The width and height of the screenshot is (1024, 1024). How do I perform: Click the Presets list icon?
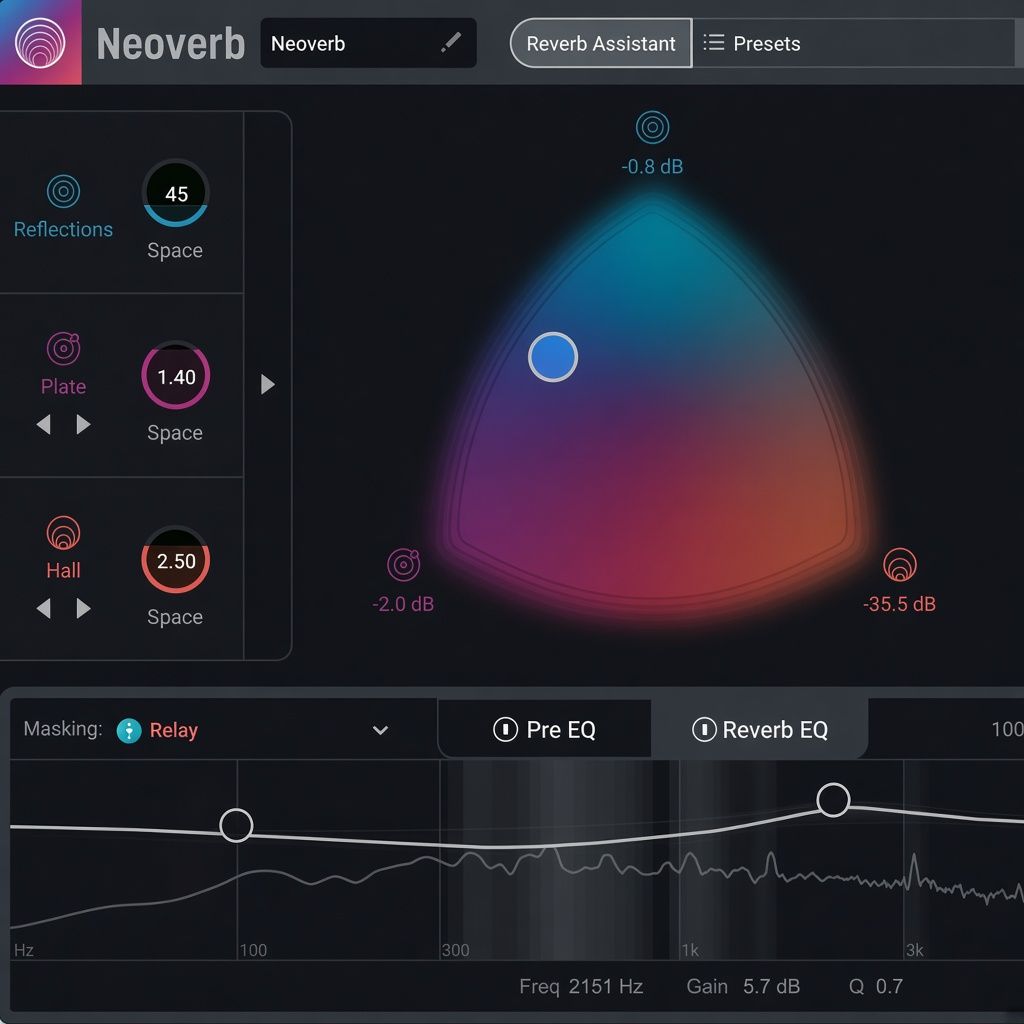click(x=714, y=43)
